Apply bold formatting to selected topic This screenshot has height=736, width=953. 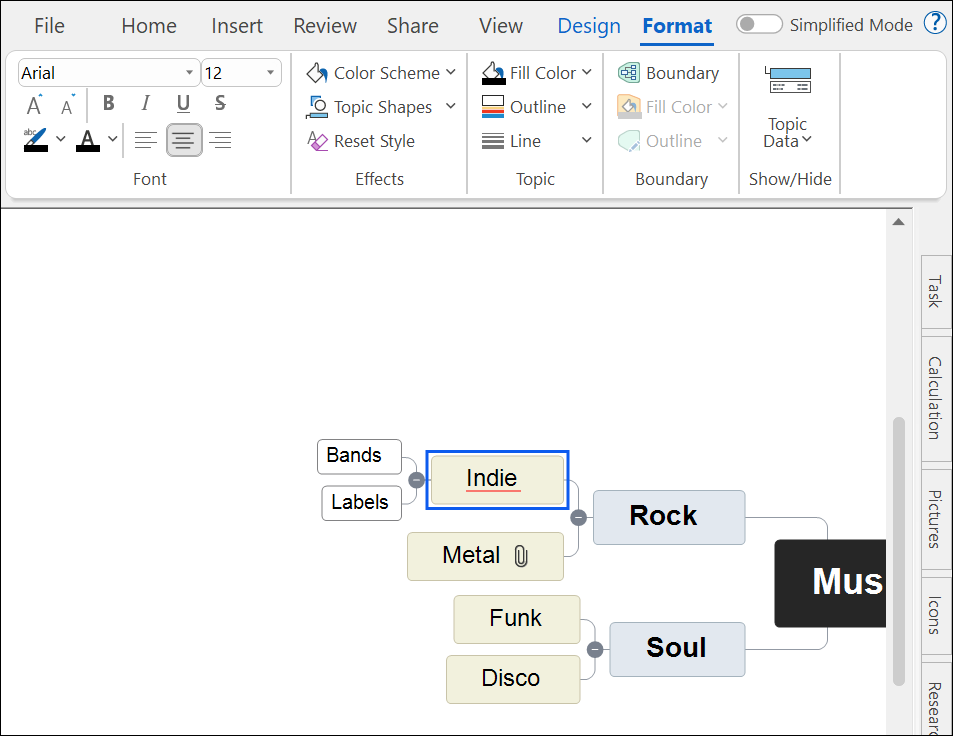108,104
